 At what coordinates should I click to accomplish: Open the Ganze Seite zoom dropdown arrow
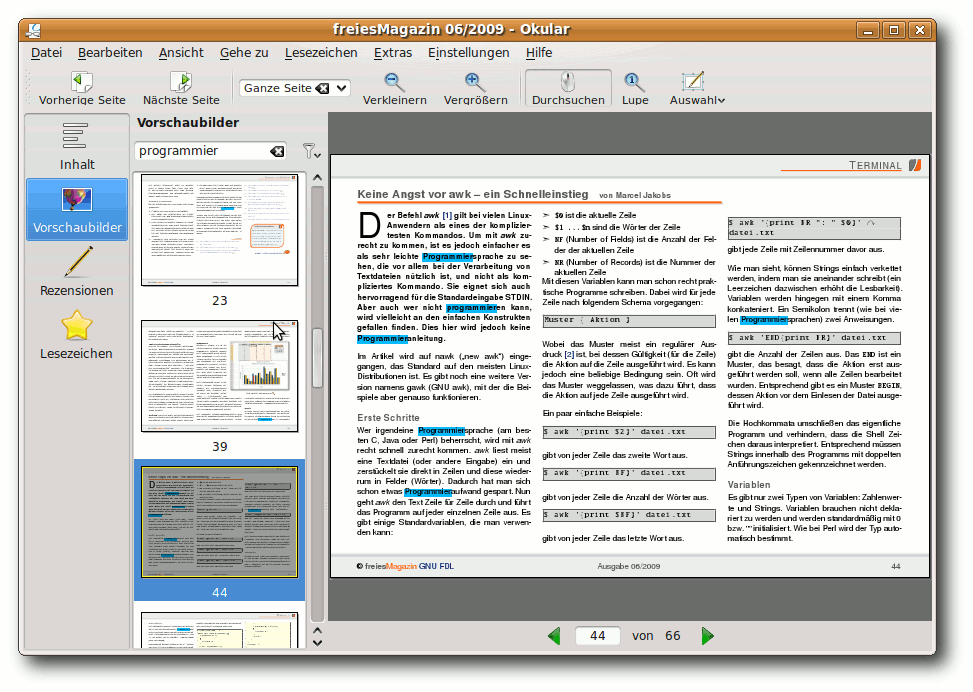point(341,88)
